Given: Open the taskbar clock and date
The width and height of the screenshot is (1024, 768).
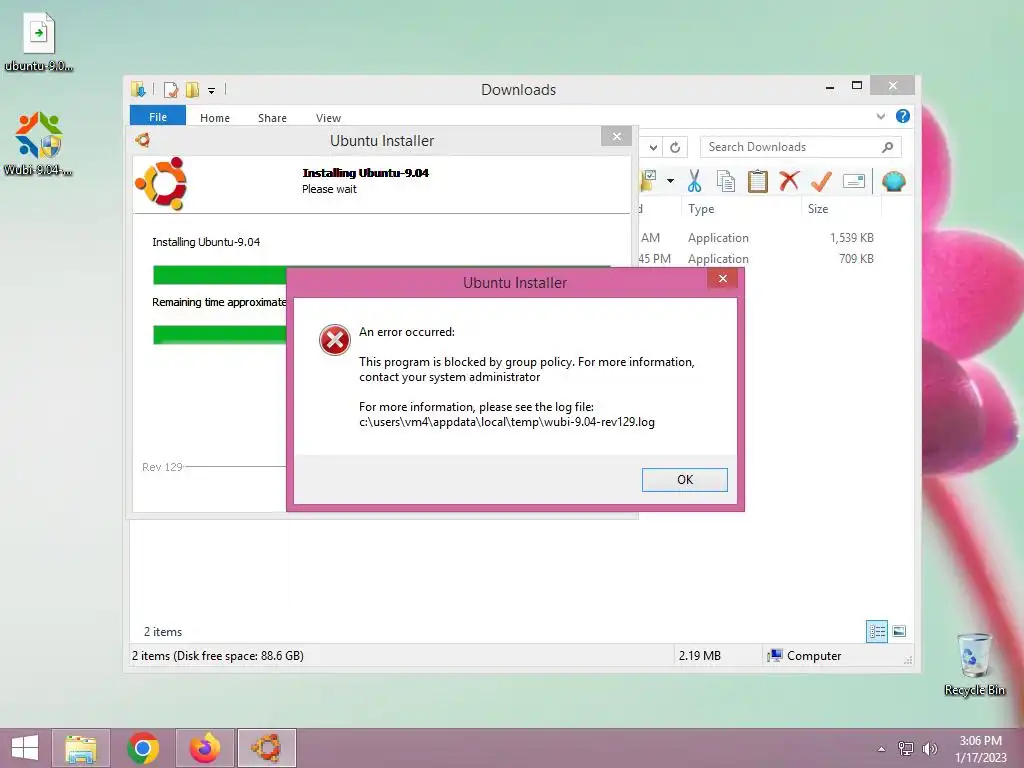Looking at the screenshot, I should 980,749.
